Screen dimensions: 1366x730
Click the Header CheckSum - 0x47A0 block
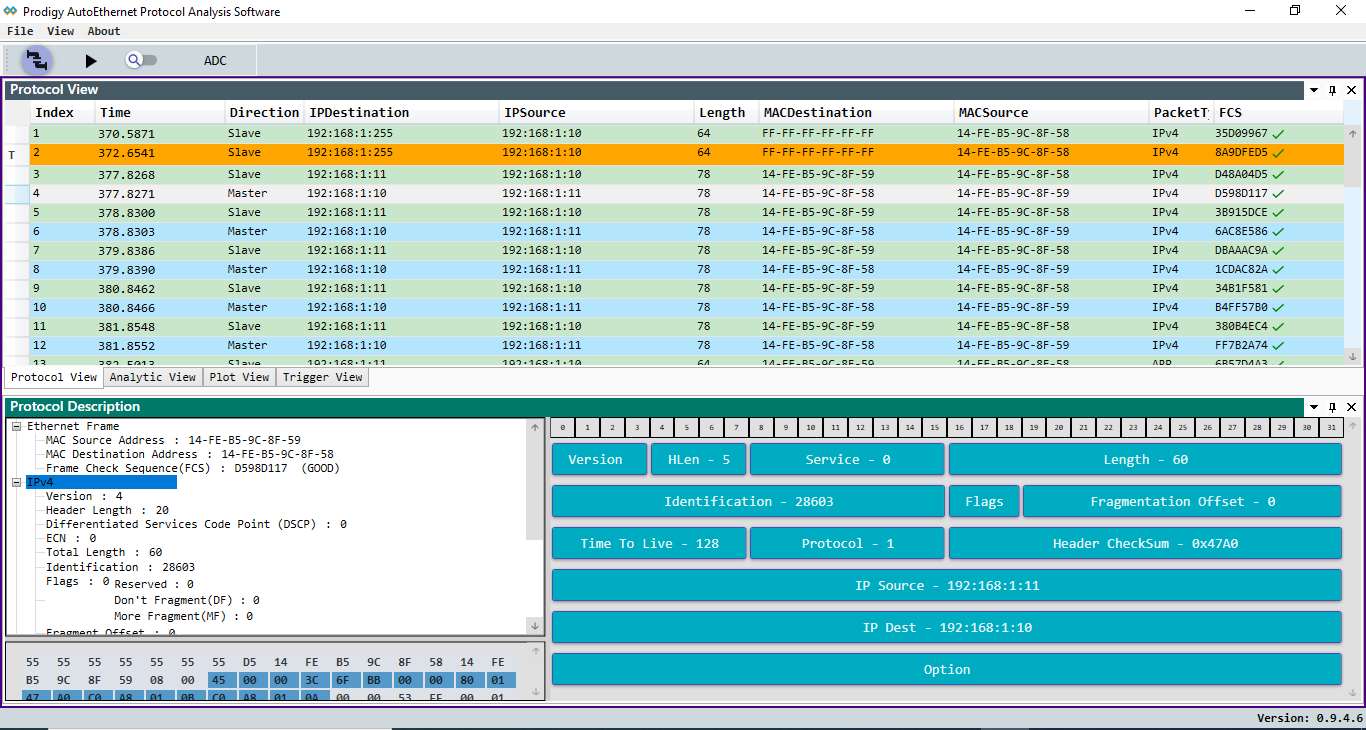tap(1145, 543)
